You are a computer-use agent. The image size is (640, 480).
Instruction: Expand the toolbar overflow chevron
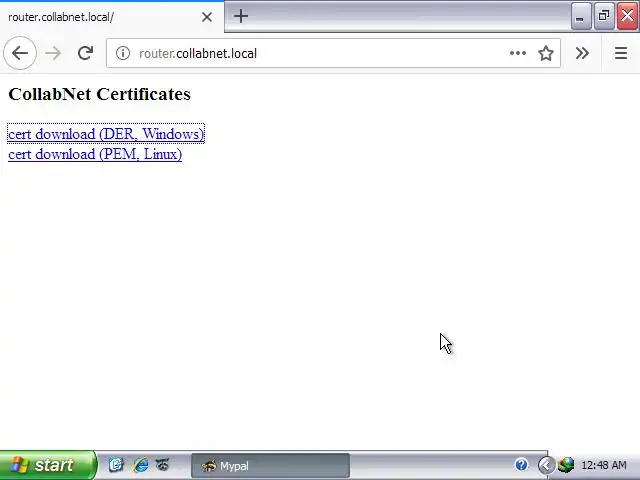(582, 53)
